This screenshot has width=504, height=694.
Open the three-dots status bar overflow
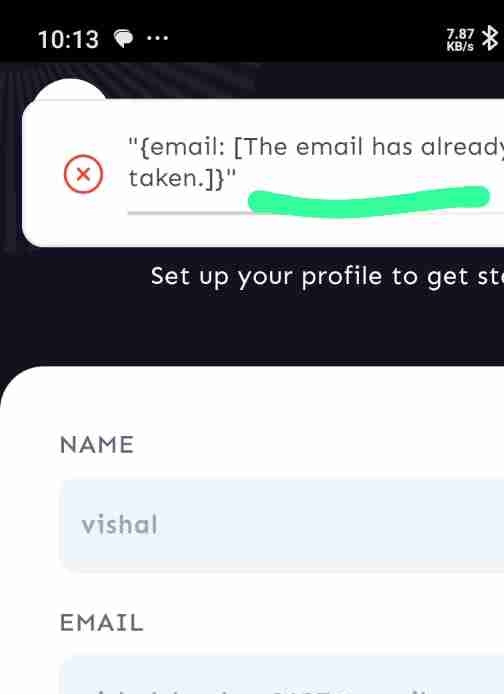tap(158, 38)
